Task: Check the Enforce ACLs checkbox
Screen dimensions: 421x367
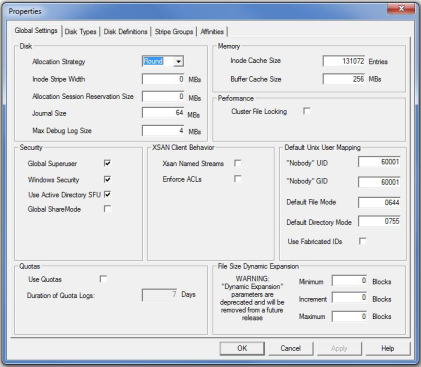Action: coord(237,179)
